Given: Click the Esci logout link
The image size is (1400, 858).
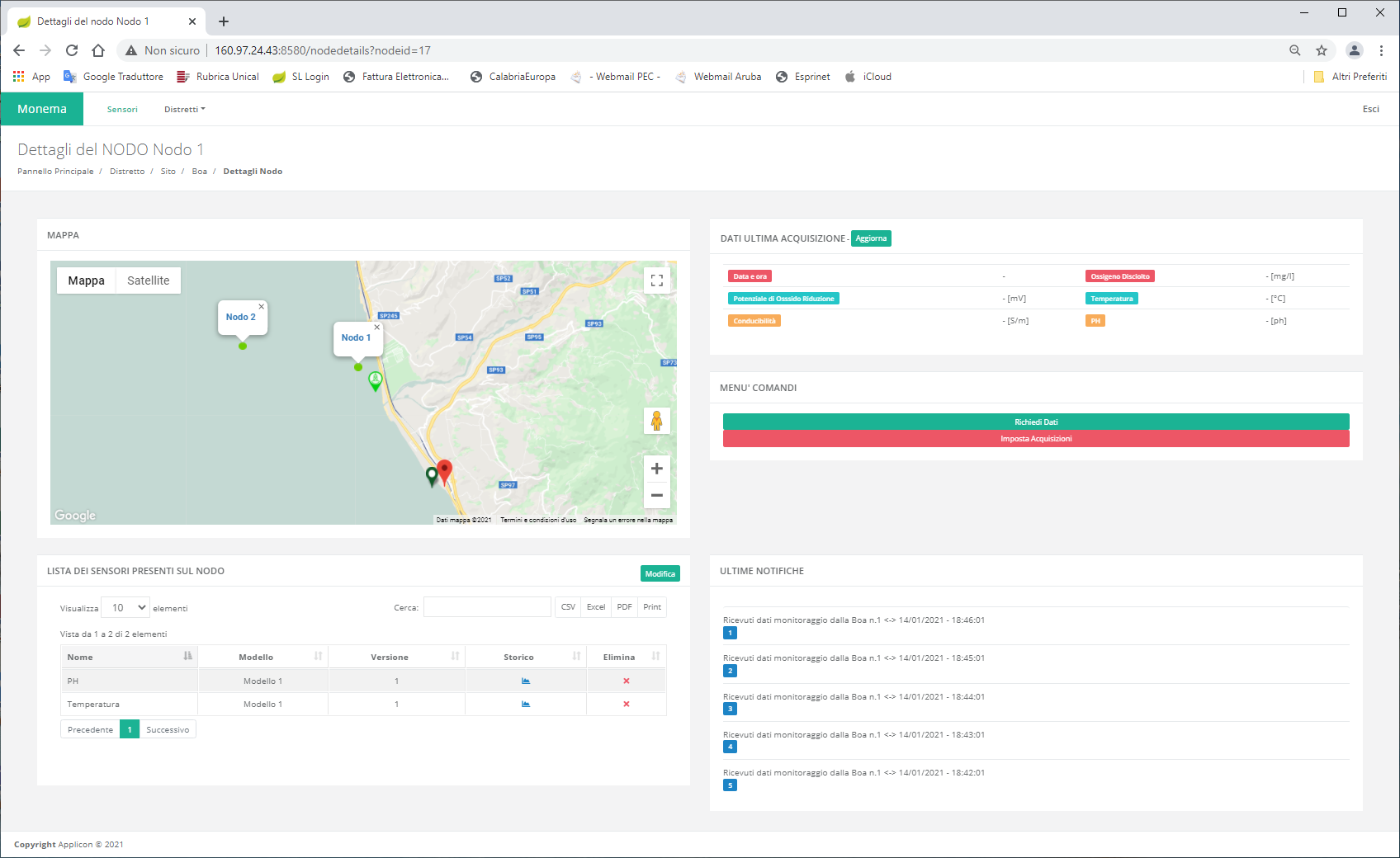Looking at the screenshot, I should tap(1370, 109).
